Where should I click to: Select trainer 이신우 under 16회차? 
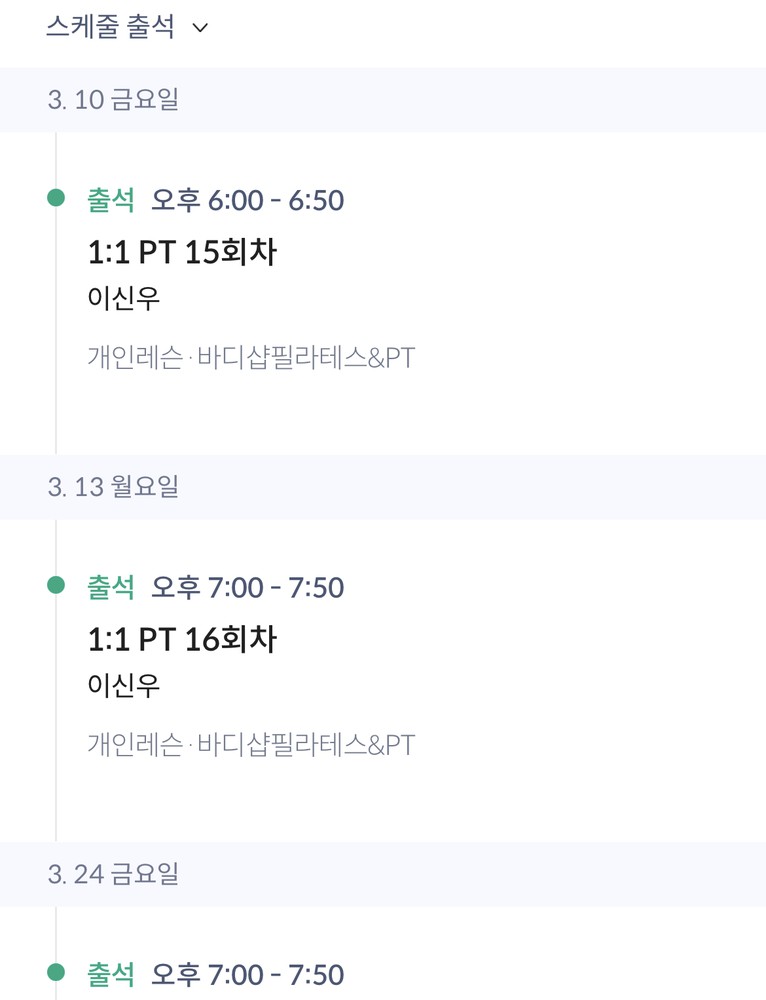coord(124,685)
